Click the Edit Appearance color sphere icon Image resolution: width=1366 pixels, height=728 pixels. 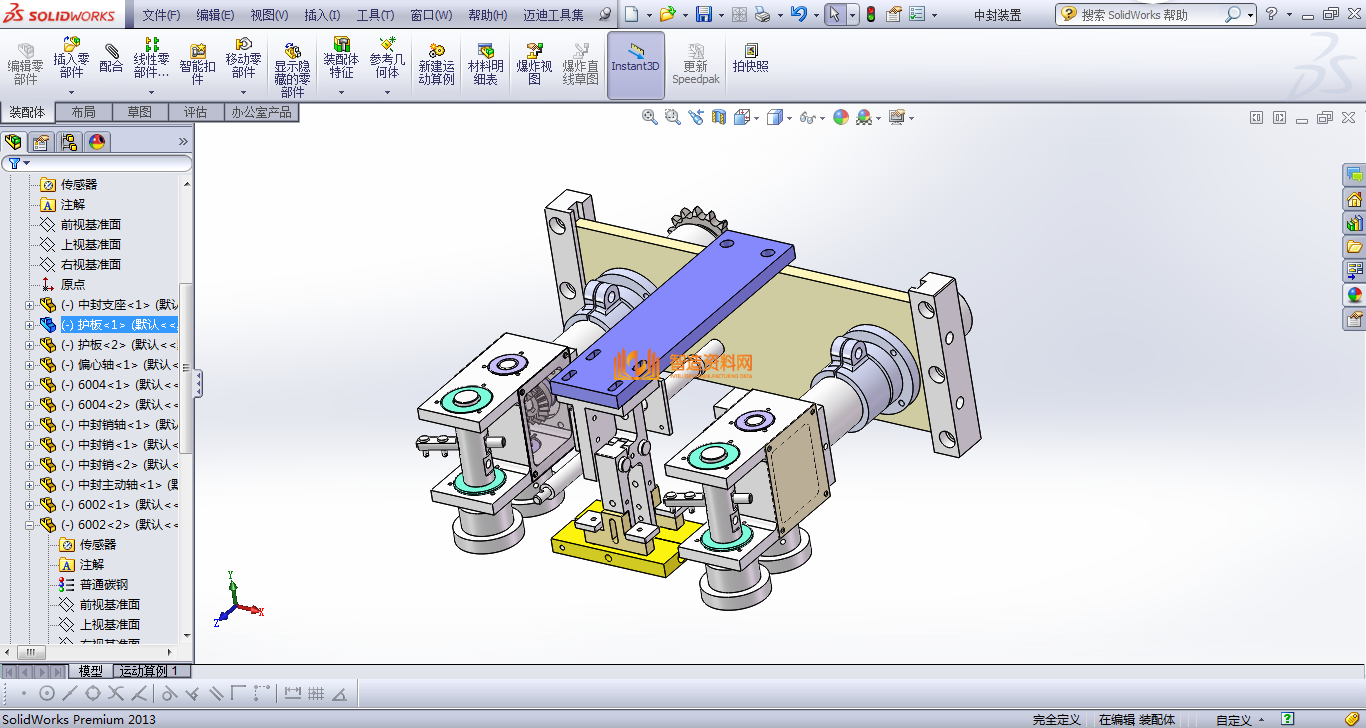840,117
